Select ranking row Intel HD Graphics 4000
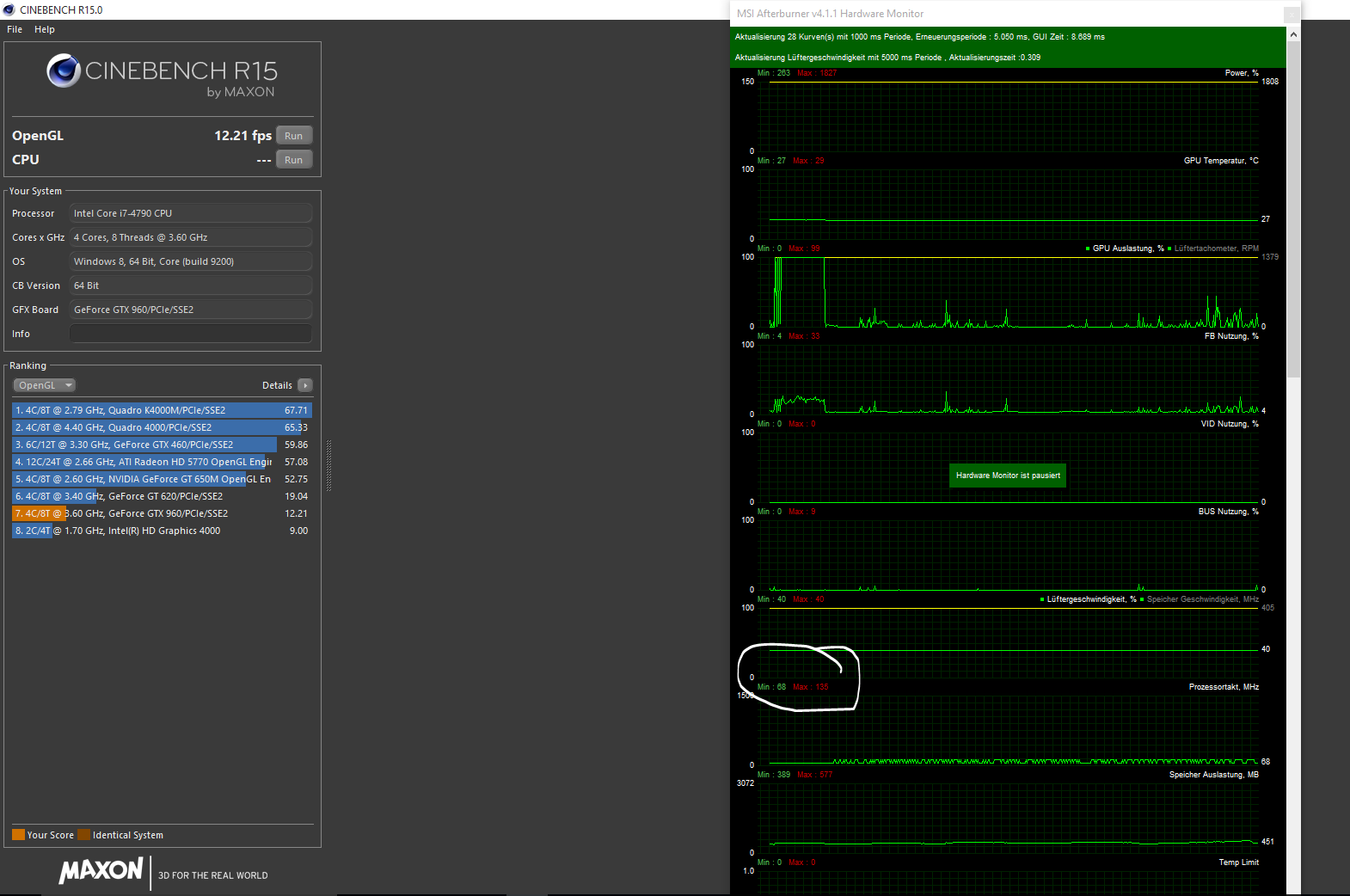Screen dimensions: 1350x896 (x=162, y=531)
